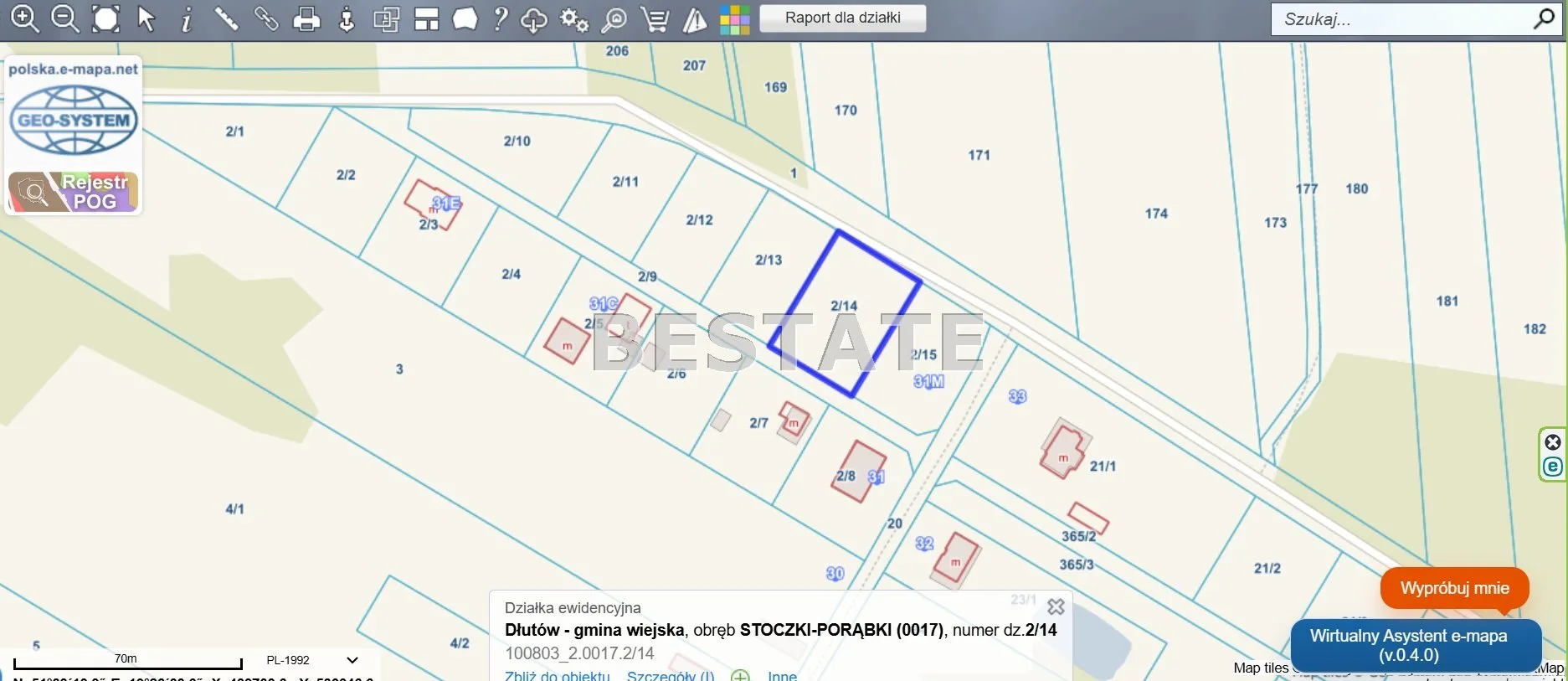This screenshot has width=1568, height=681.
Task: Click the green plus icon in popup
Action: point(740,675)
